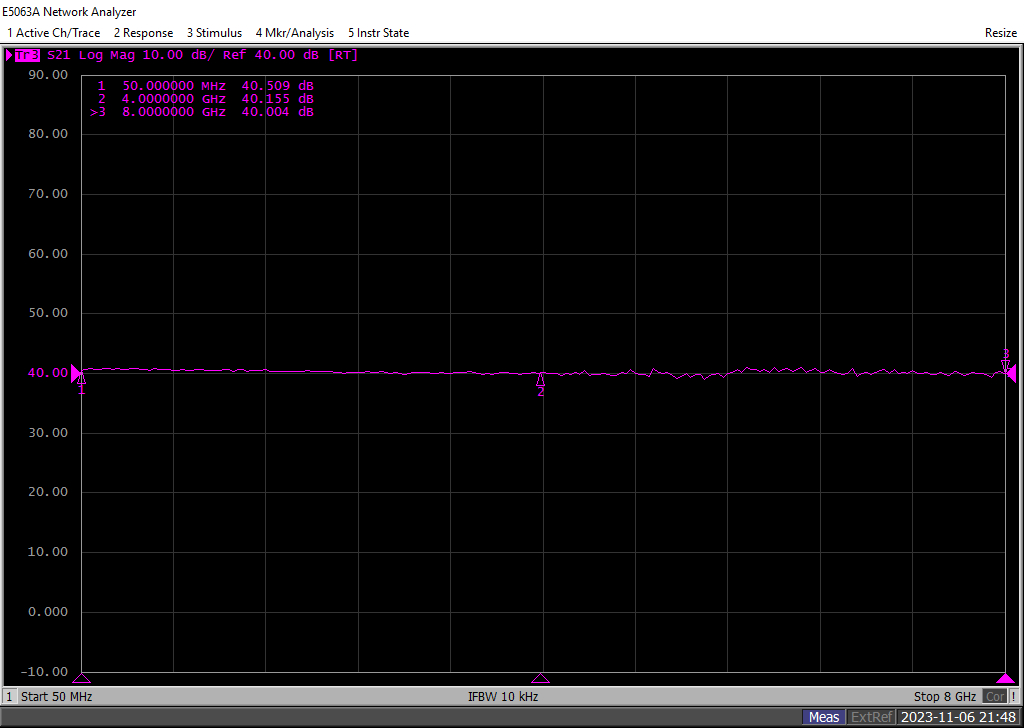Viewport: 1024px width, 728px height.
Task: Click bottom center marker 2 position triangle
Action: pyautogui.click(x=541, y=678)
